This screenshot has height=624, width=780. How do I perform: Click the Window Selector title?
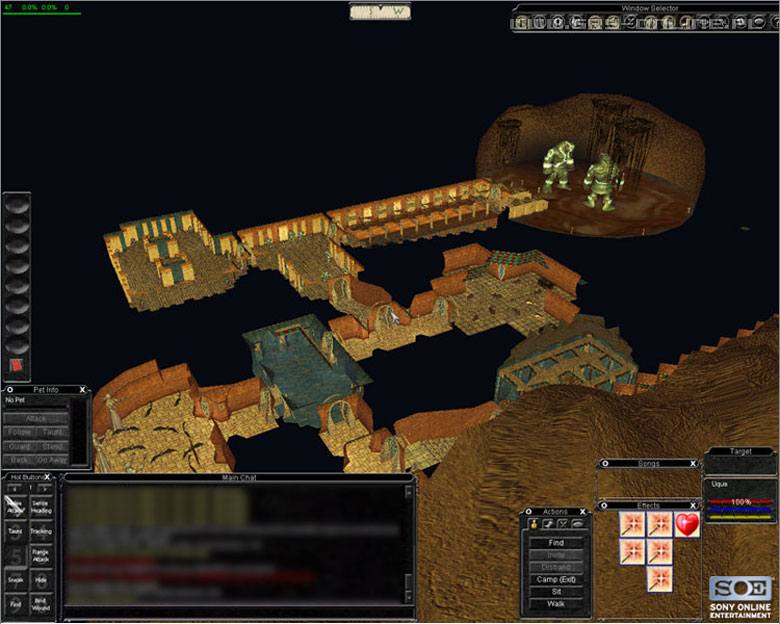(650, 8)
